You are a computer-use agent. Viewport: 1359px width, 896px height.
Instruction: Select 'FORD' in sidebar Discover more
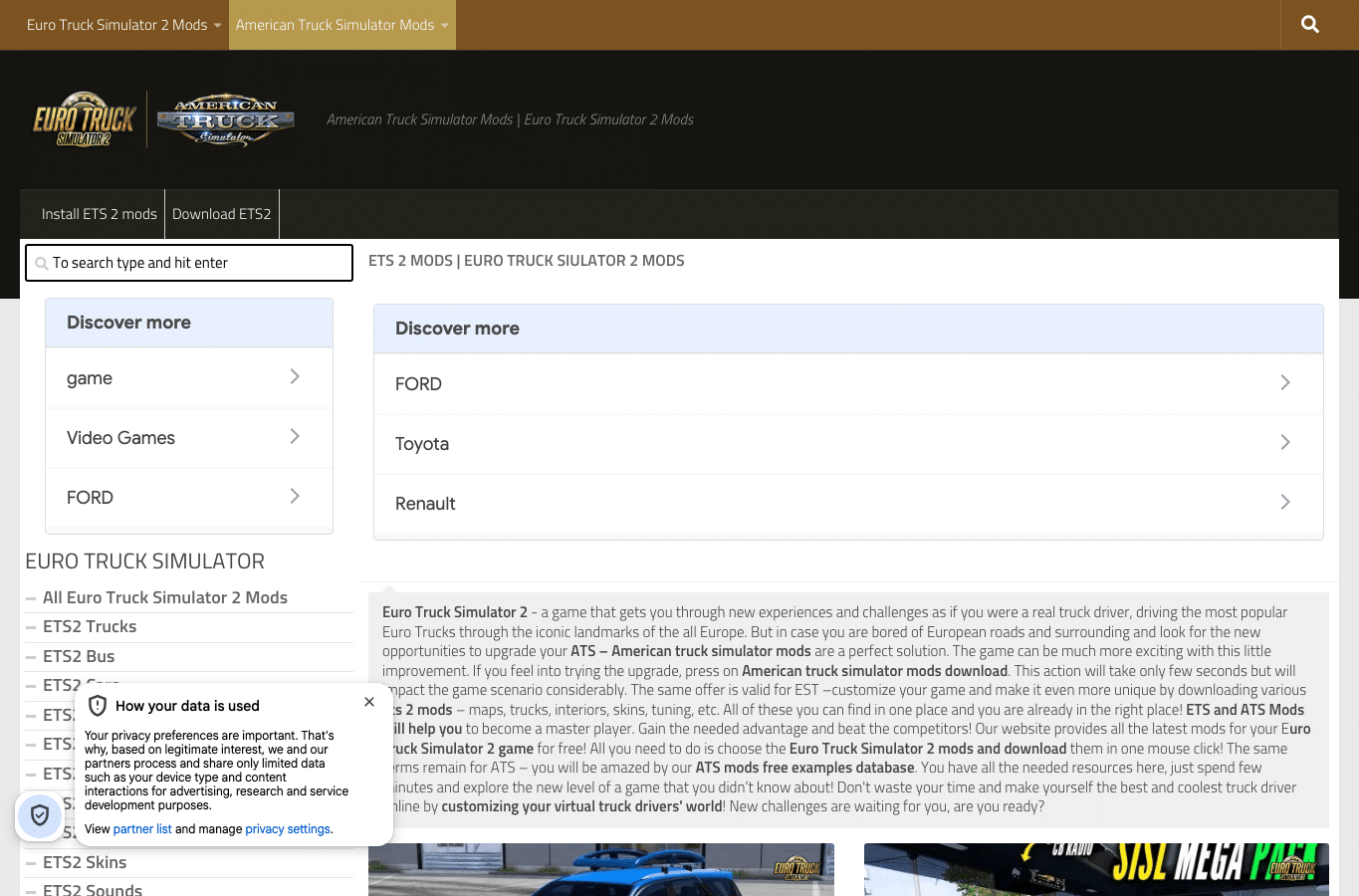pyautogui.click(x=189, y=498)
